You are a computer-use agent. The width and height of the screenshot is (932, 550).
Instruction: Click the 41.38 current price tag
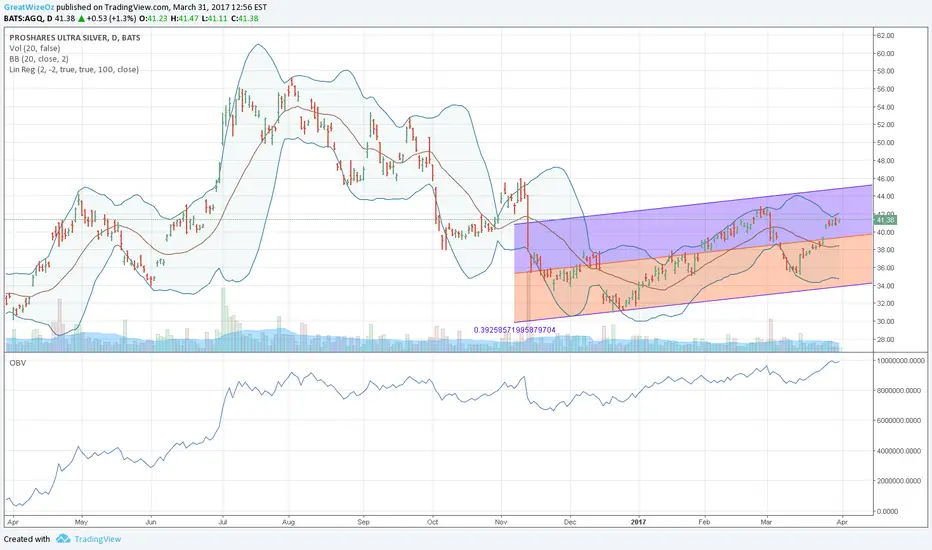click(885, 220)
